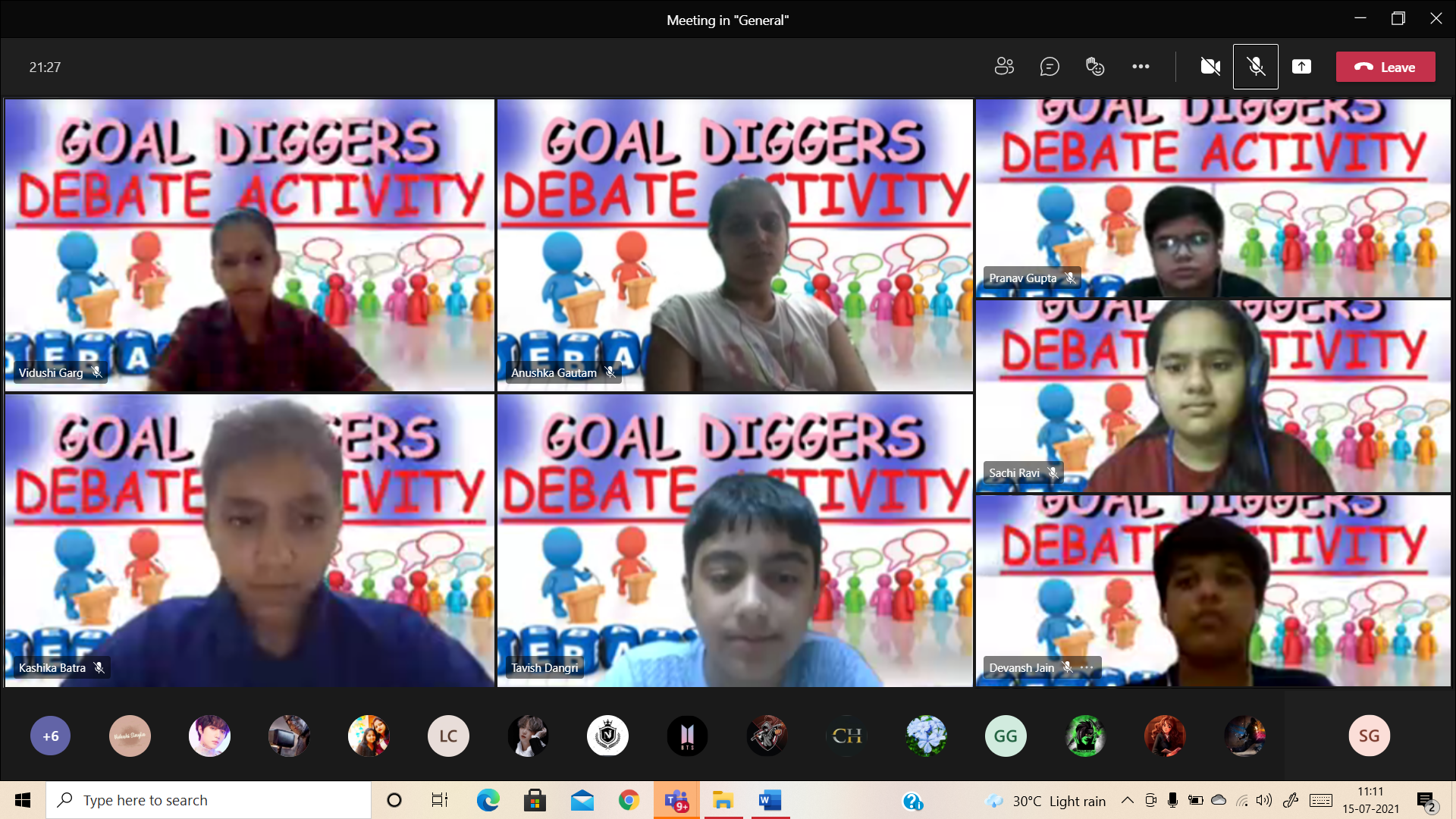Image resolution: width=1456 pixels, height=819 pixels.
Task: Open the meeting chat panel
Action: tap(1050, 67)
